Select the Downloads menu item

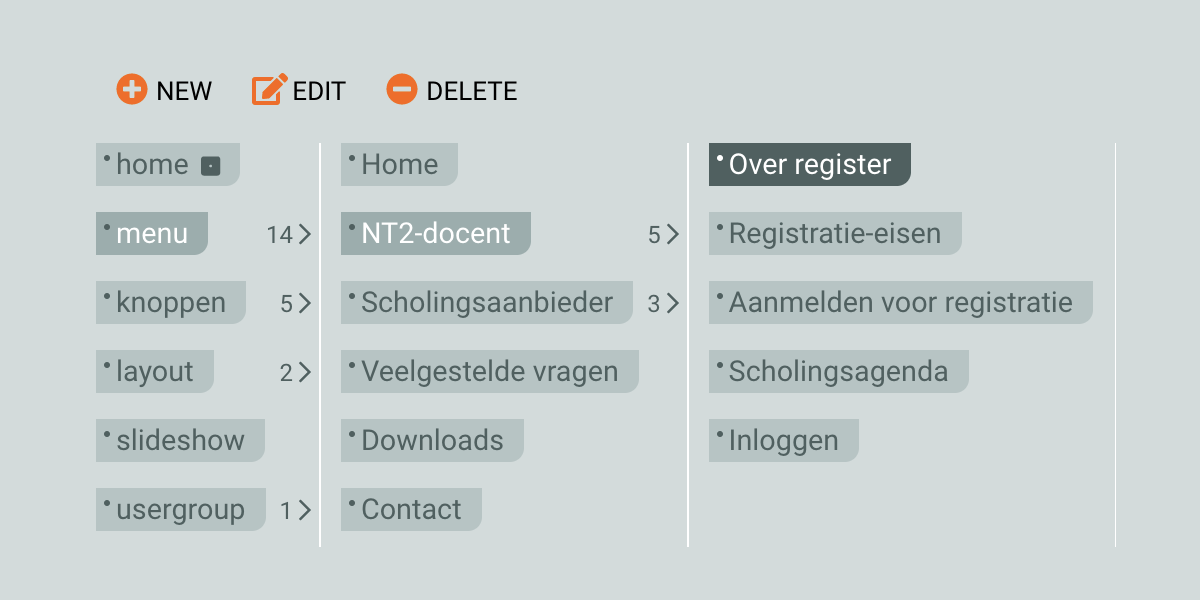pos(432,440)
